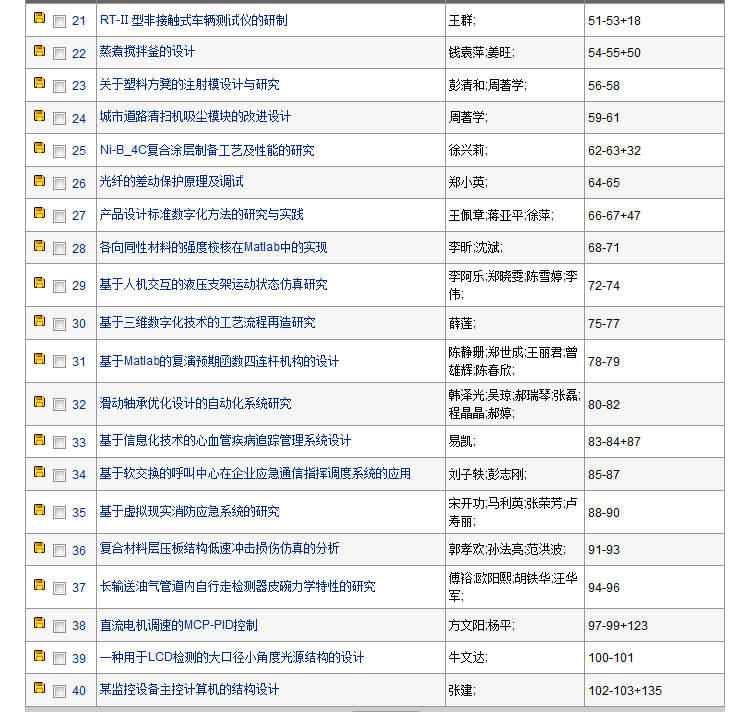Click the save icon for row 38
Screen dimensions: 739x712
click(x=40, y=623)
